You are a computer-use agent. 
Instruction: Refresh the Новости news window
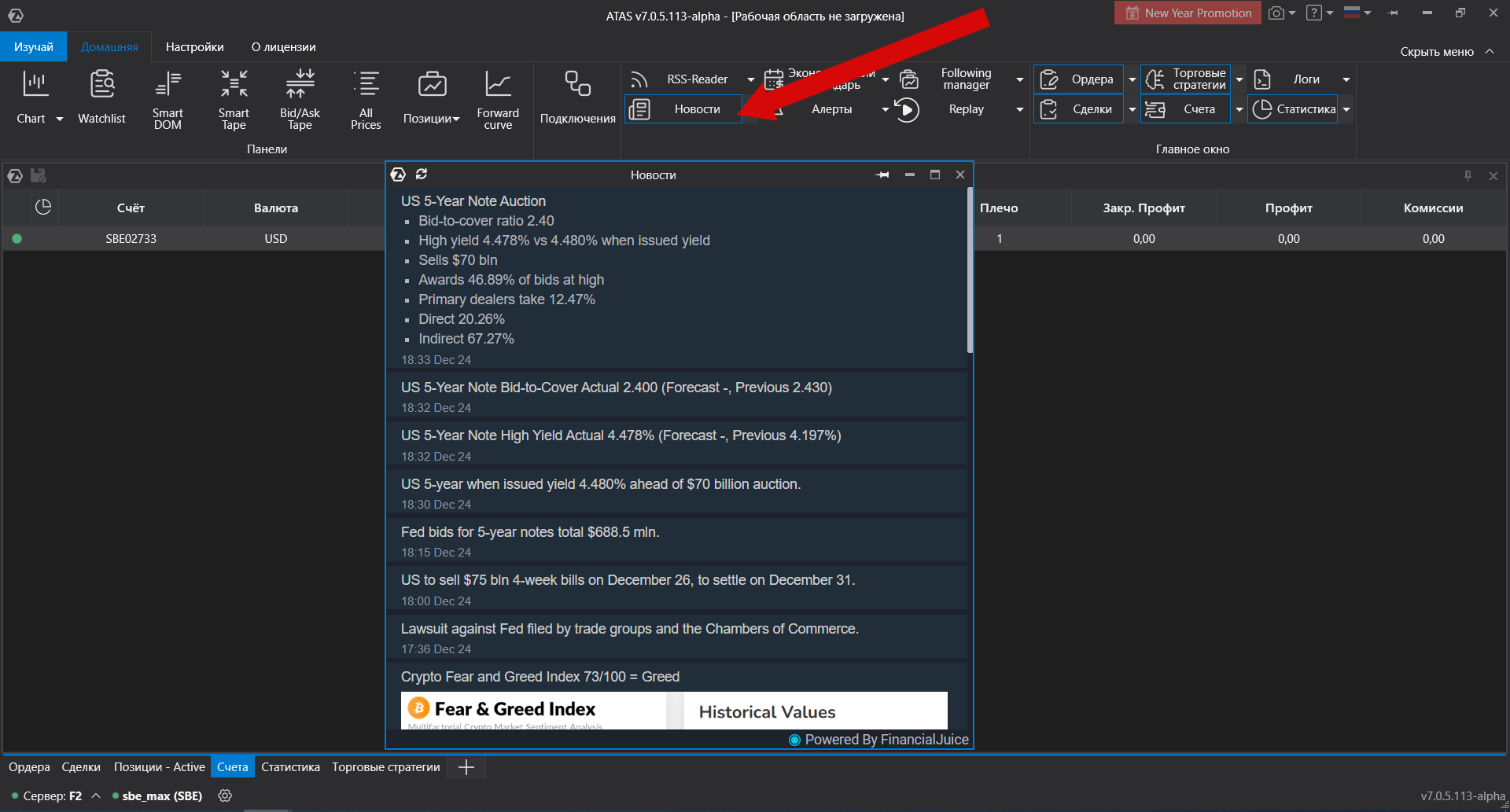[x=422, y=174]
